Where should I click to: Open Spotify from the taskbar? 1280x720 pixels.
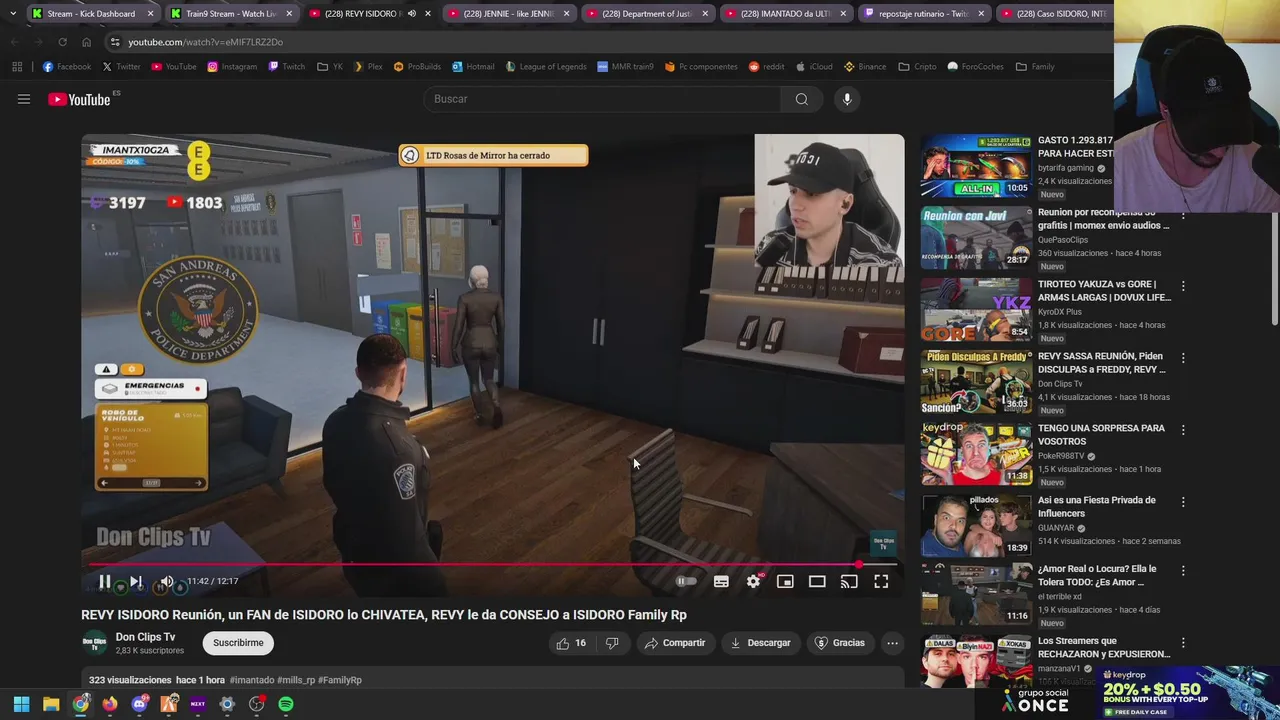coord(286,704)
